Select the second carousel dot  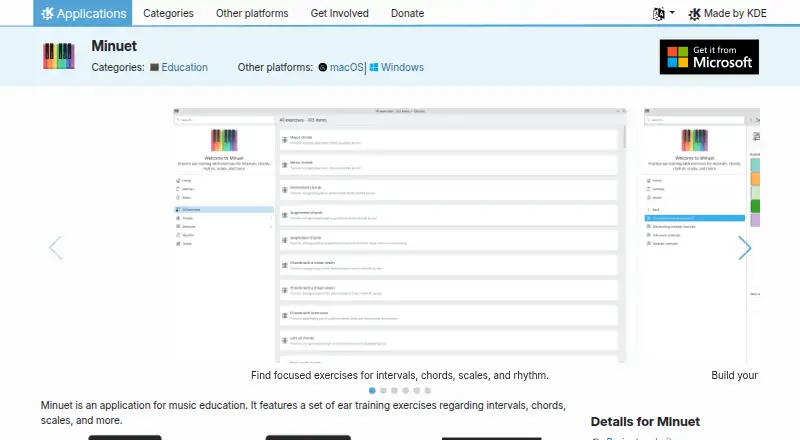383,390
